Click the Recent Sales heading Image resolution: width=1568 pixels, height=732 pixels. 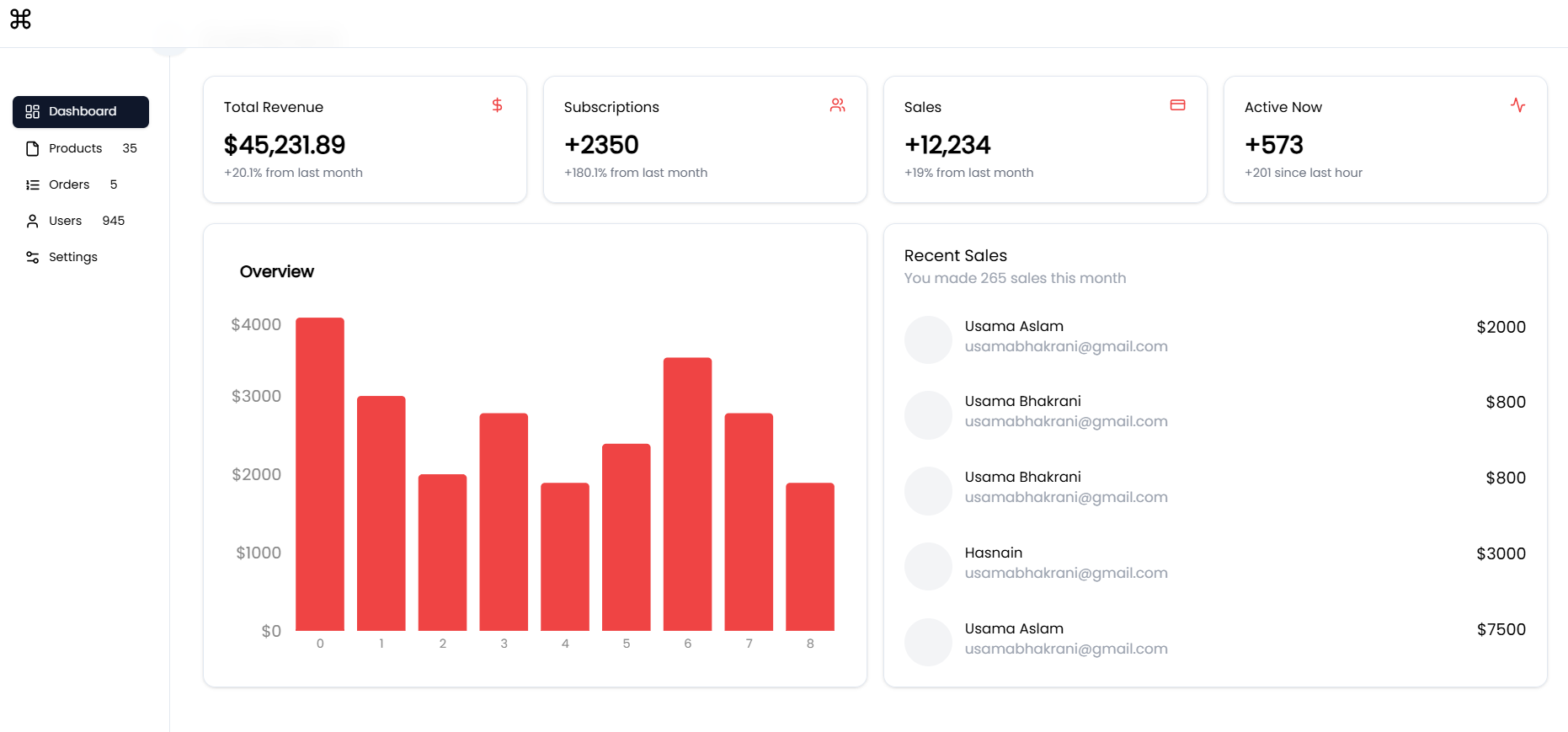[x=956, y=255]
